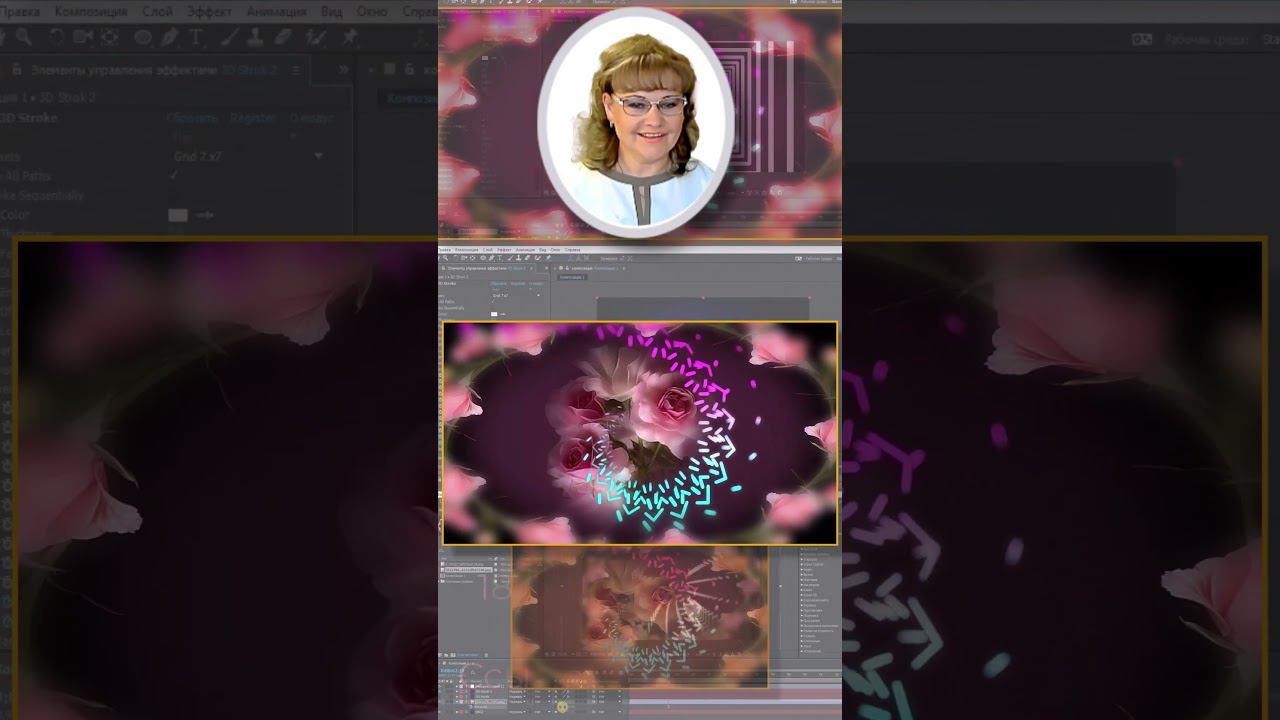This screenshot has width=1280, height=720.
Task: Open the Окно menu in the large background menu bar
Action: (x=372, y=12)
